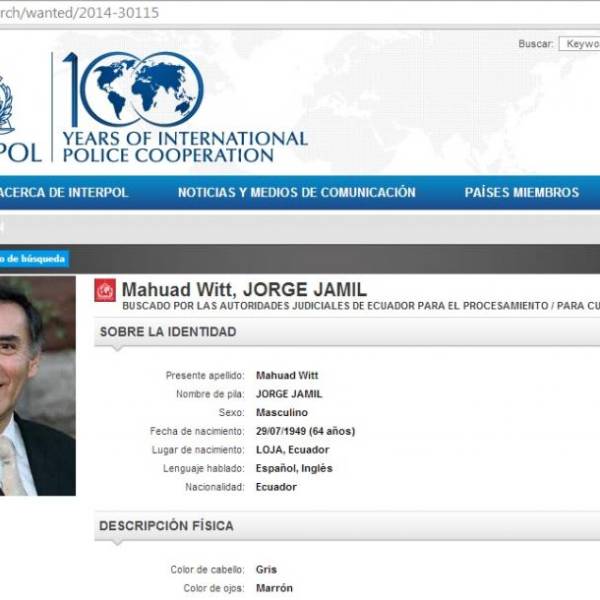Select the Países Miembros menu item
This screenshot has width=600, height=600.
pyautogui.click(x=521, y=193)
